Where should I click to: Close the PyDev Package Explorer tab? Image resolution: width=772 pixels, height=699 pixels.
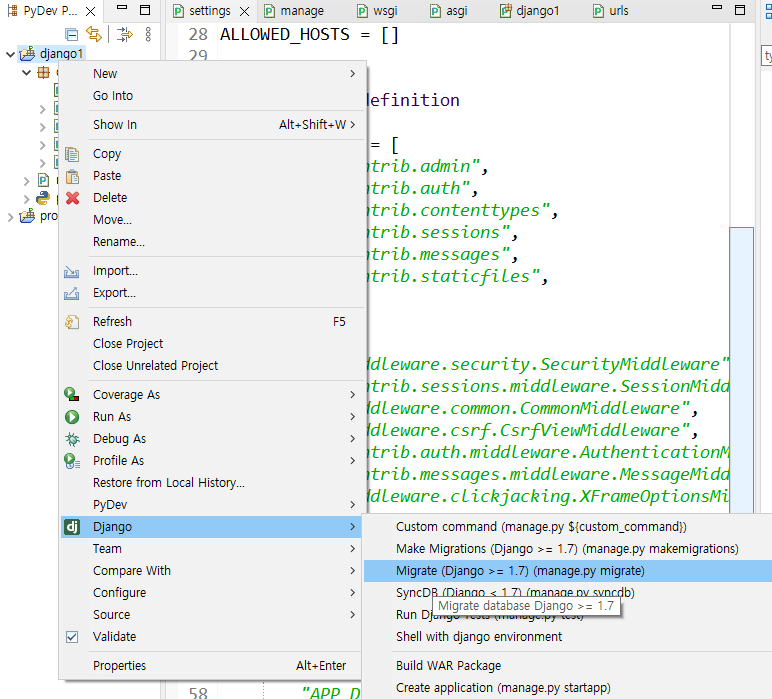[x=91, y=11]
